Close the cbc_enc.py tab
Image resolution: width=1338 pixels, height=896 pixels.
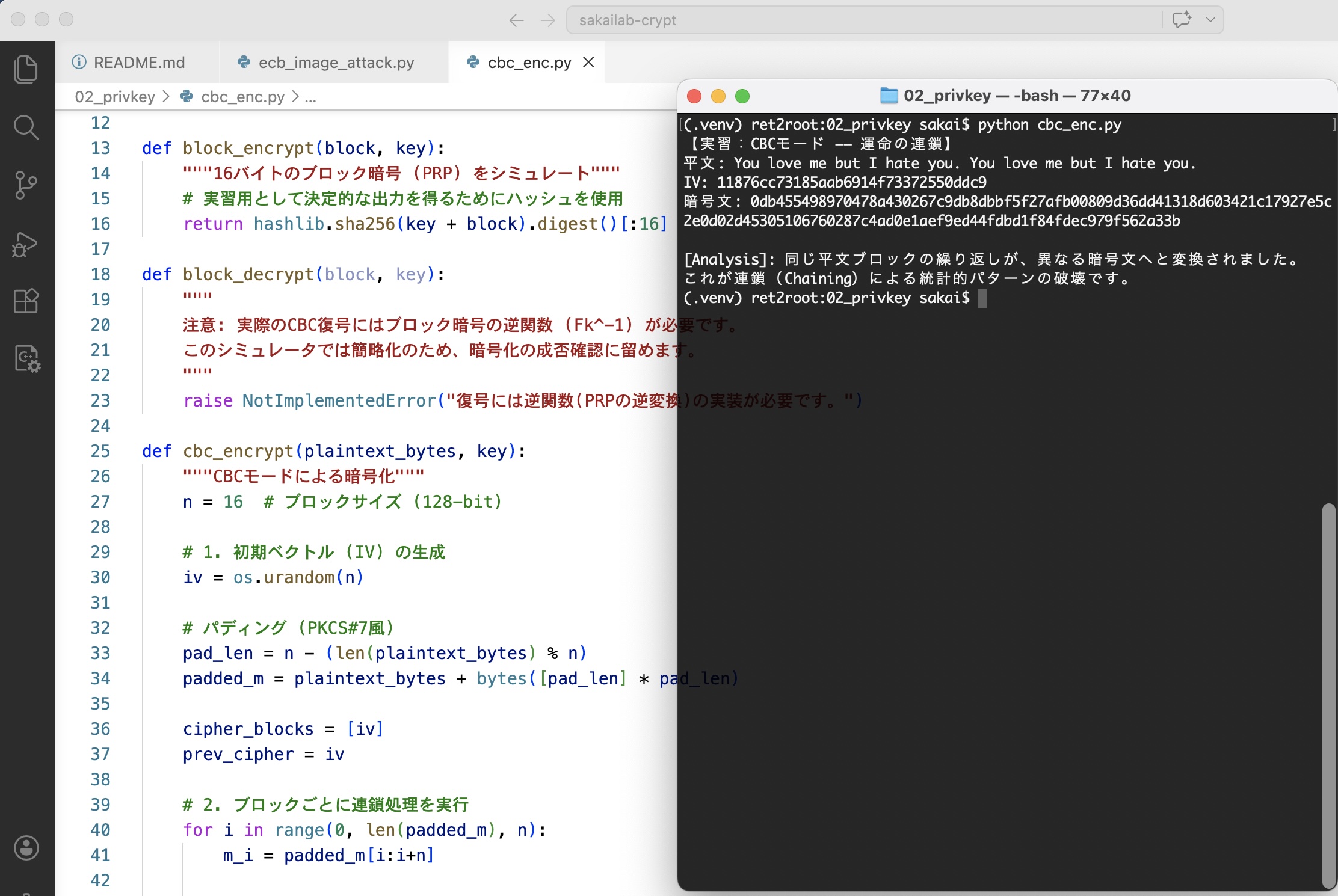pos(588,62)
